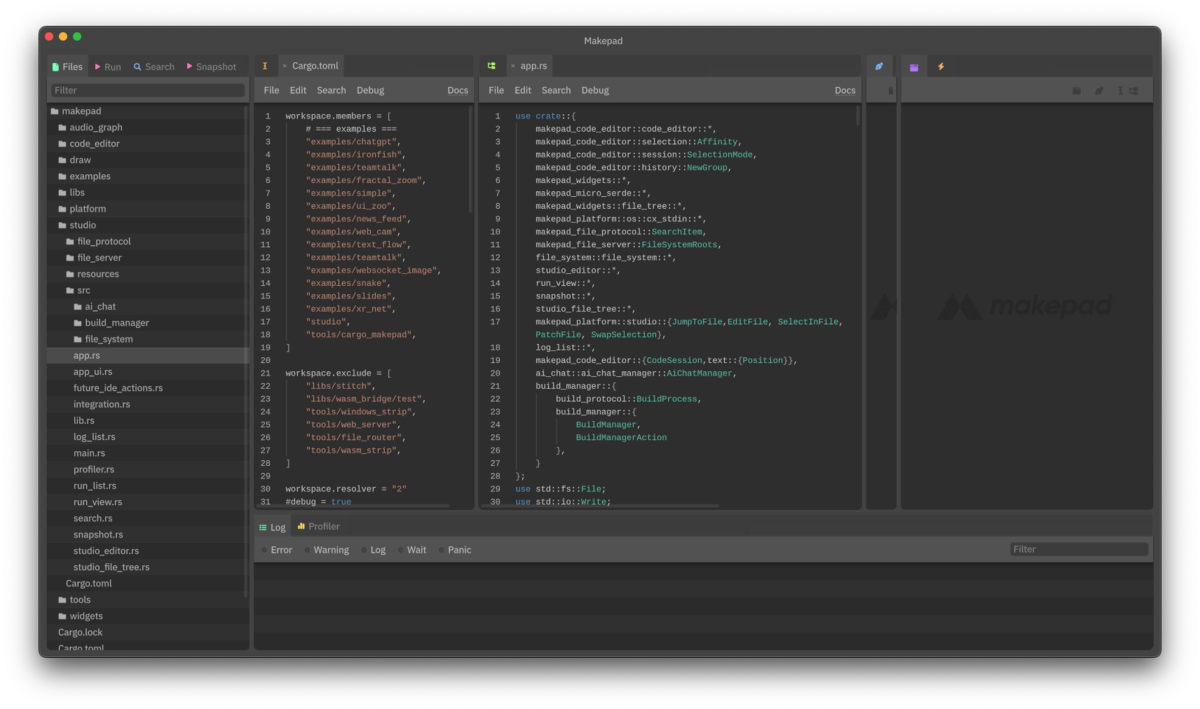Open the Run panel via its pink play icon
The image size is (1200, 709).
coord(98,67)
